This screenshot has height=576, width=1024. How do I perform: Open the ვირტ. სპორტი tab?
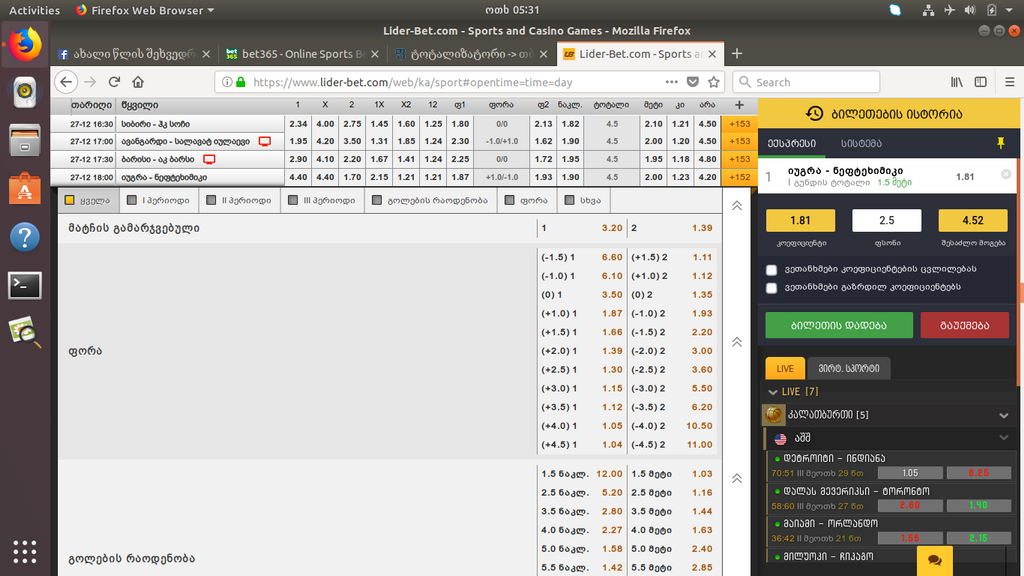[849, 368]
